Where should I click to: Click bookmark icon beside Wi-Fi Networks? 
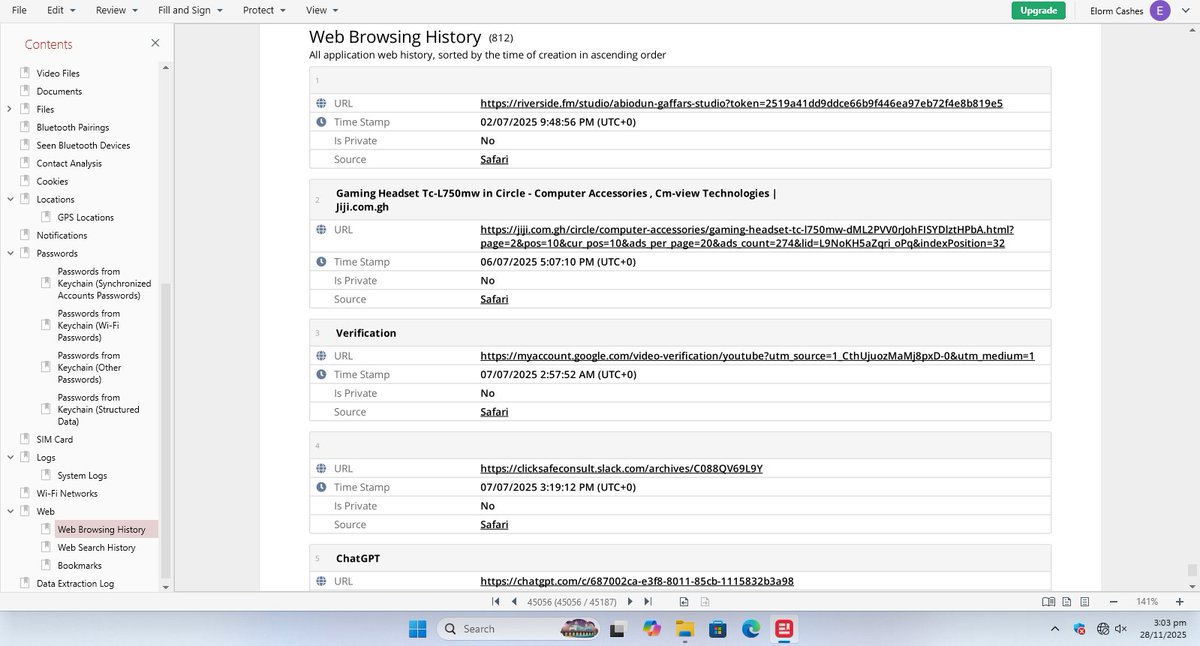click(25, 493)
